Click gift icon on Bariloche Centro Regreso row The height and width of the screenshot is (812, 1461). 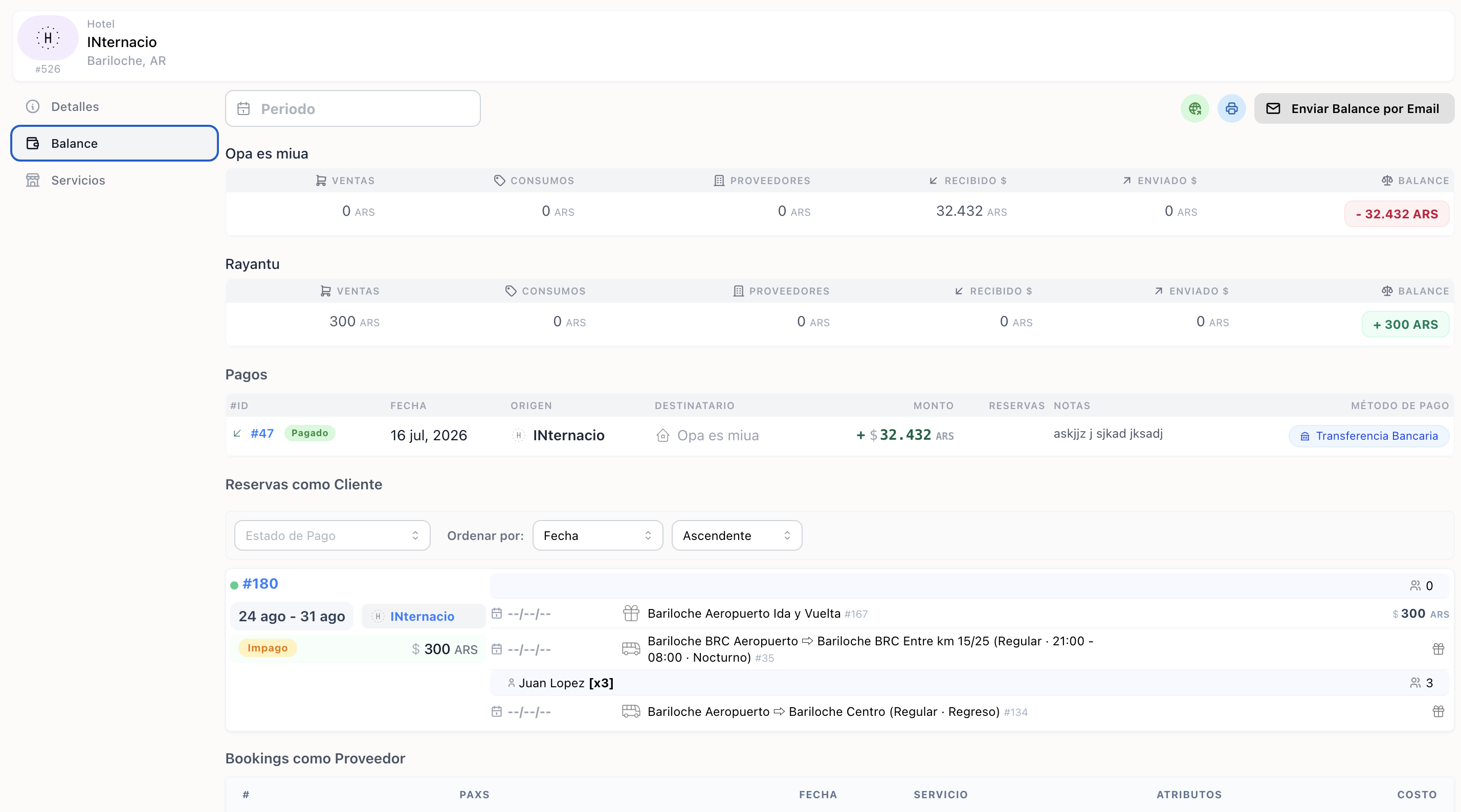coord(1438,711)
